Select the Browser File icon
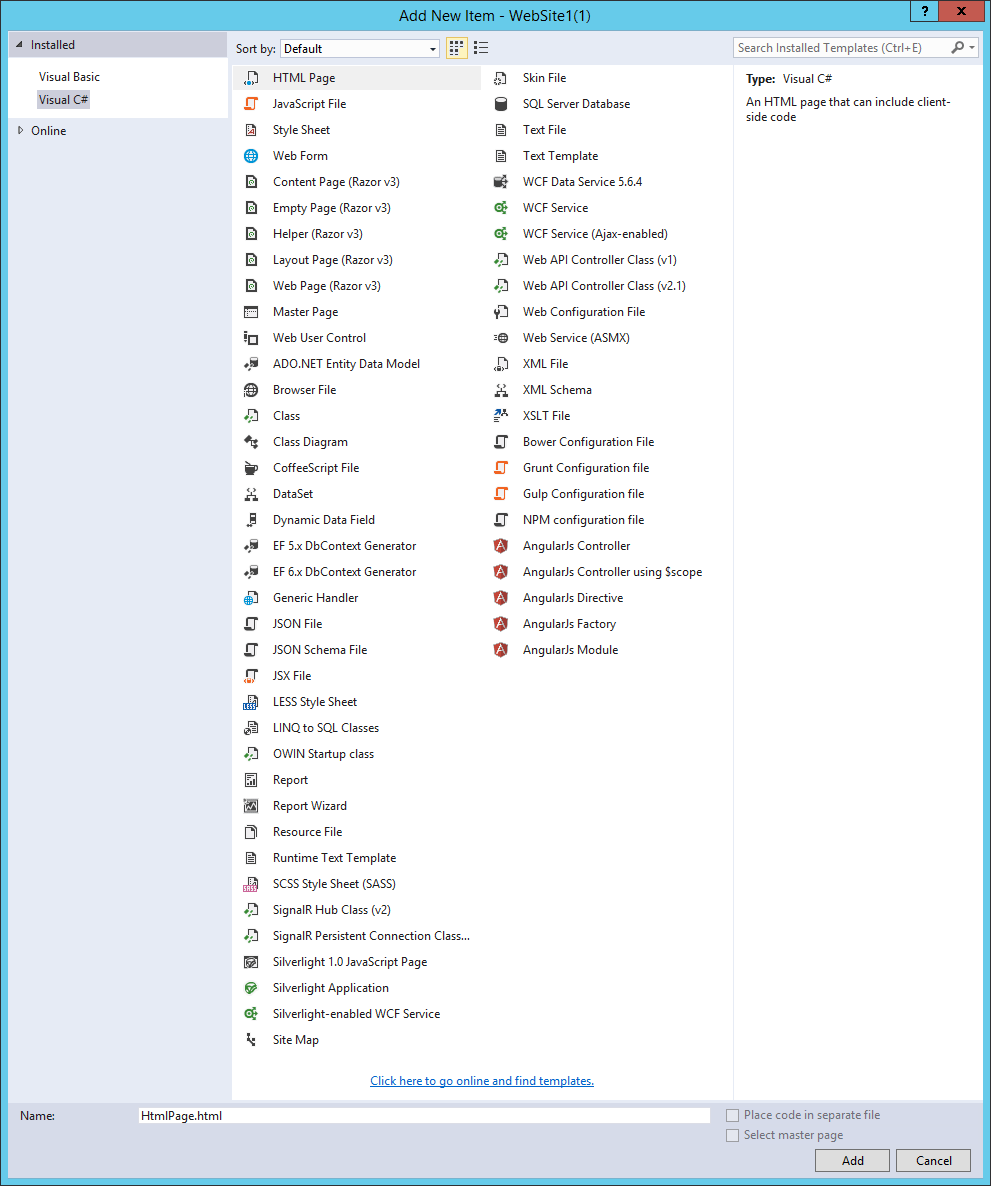 click(251, 390)
